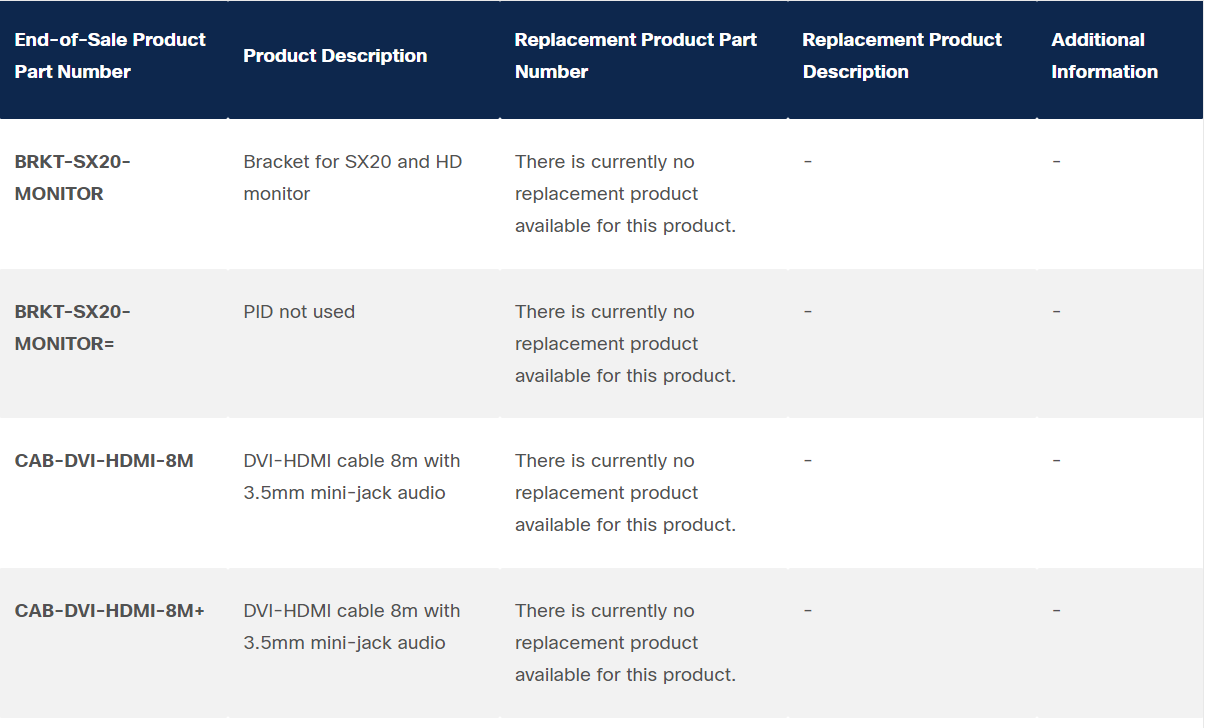The image size is (1209, 728).
Task: Click the Replacement Product Part Number header
Action: (635, 56)
